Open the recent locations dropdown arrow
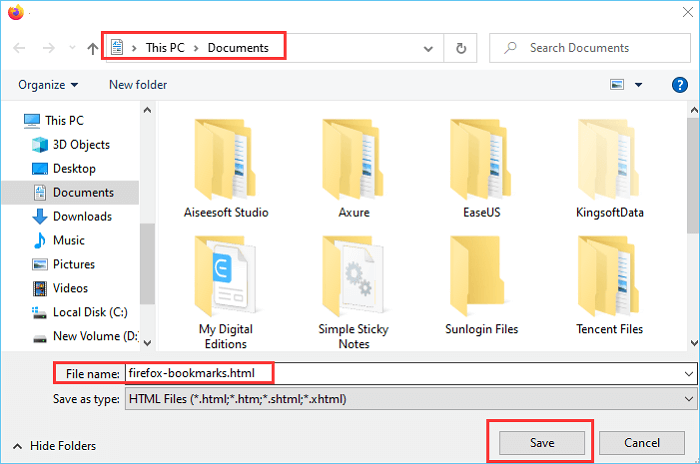 pos(72,47)
